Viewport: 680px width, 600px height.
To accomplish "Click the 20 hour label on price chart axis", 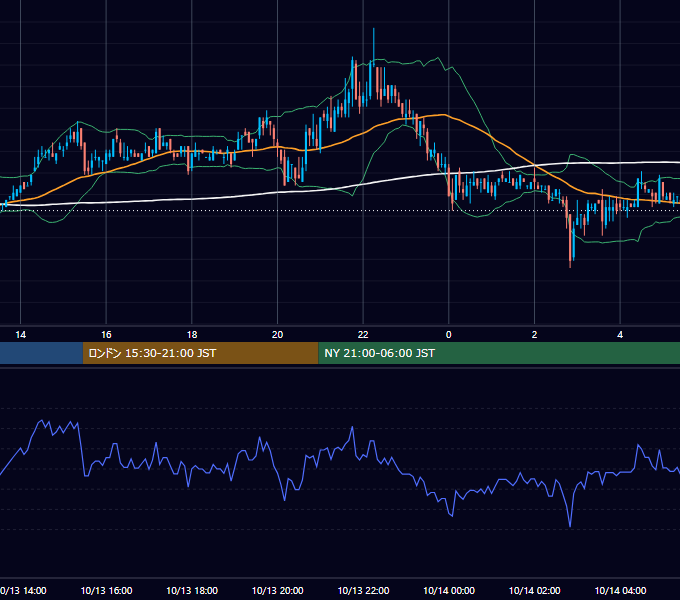I will pos(278,335).
